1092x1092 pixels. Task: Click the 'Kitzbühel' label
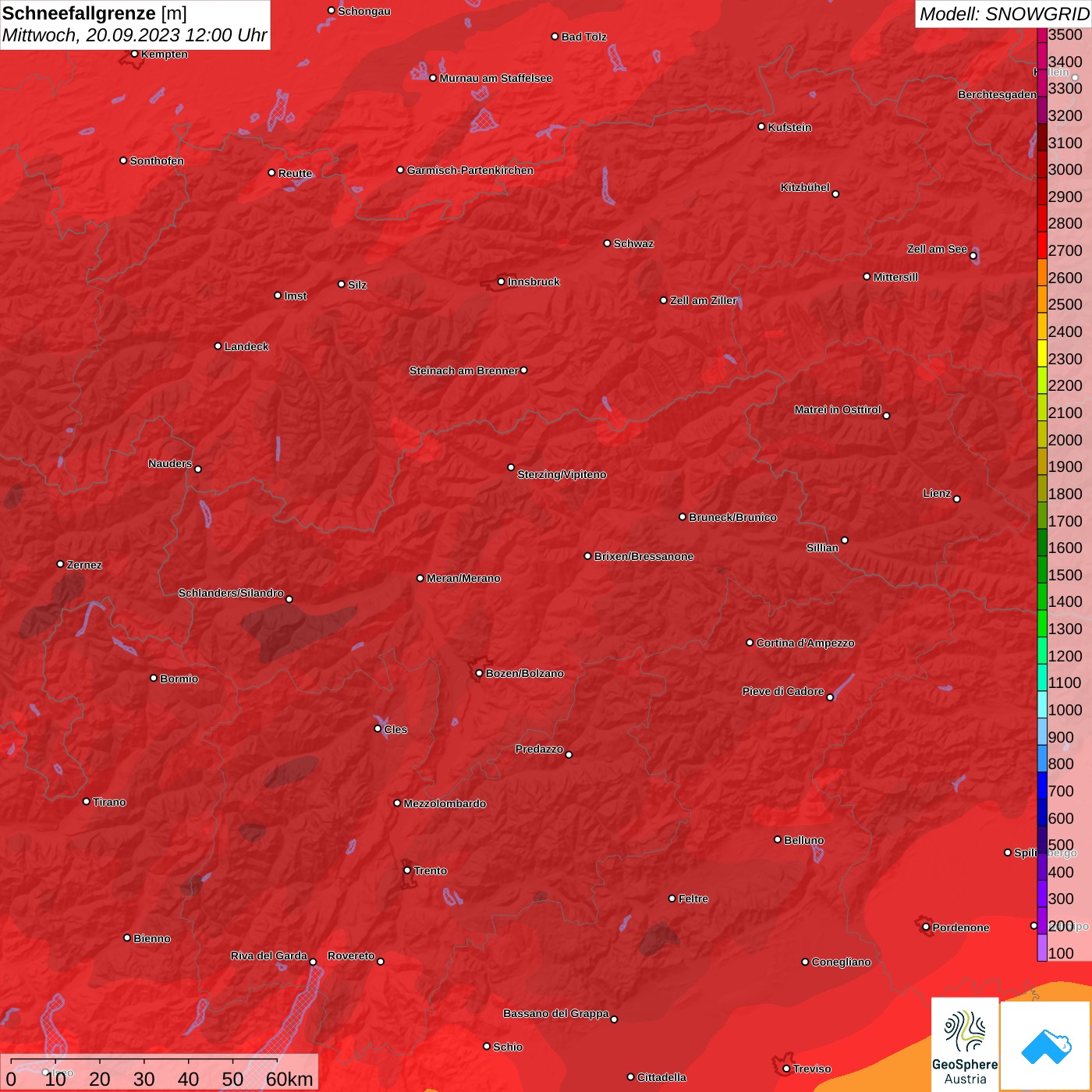(805, 187)
